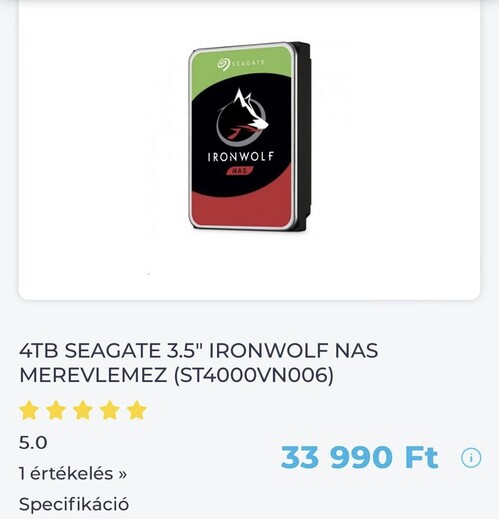Click the second yellow rating star
Viewport: 499px width, 519px height.
point(56,410)
